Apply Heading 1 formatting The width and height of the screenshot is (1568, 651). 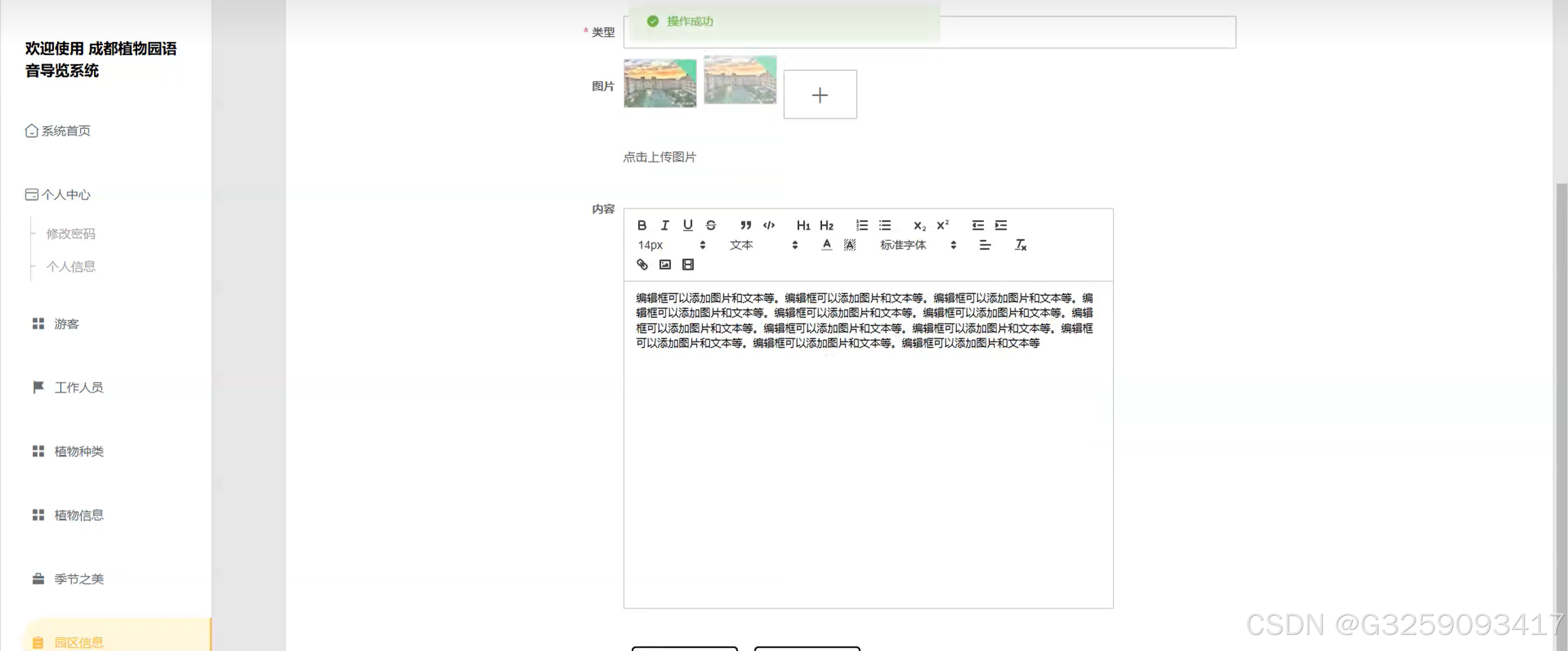(x=803, y=225)
